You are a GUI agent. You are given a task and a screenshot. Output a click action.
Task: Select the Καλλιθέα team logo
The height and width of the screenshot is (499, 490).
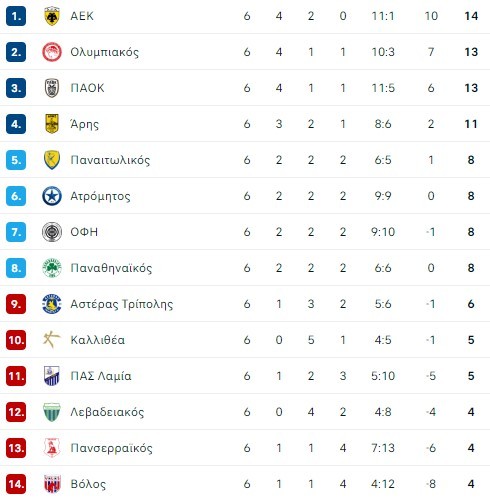coord(52,340)
